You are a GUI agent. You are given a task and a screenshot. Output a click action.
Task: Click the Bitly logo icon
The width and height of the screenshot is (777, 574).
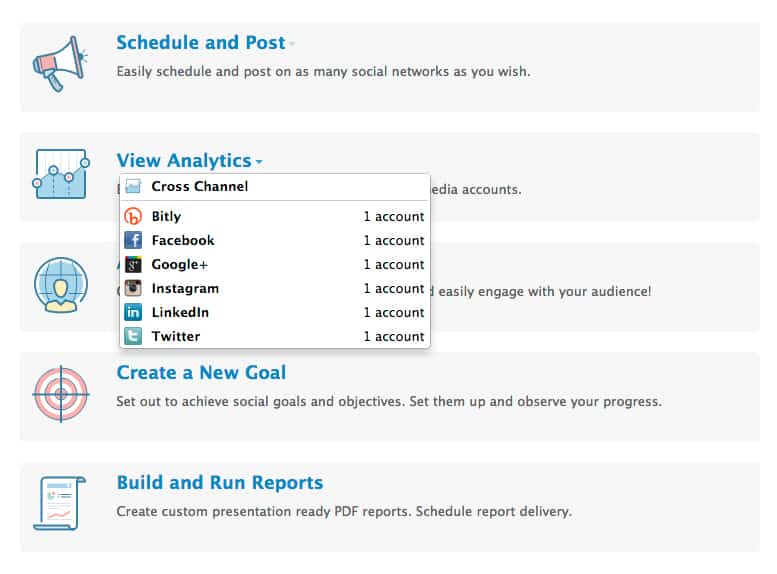pyautogui.click(x=133, y=217)
